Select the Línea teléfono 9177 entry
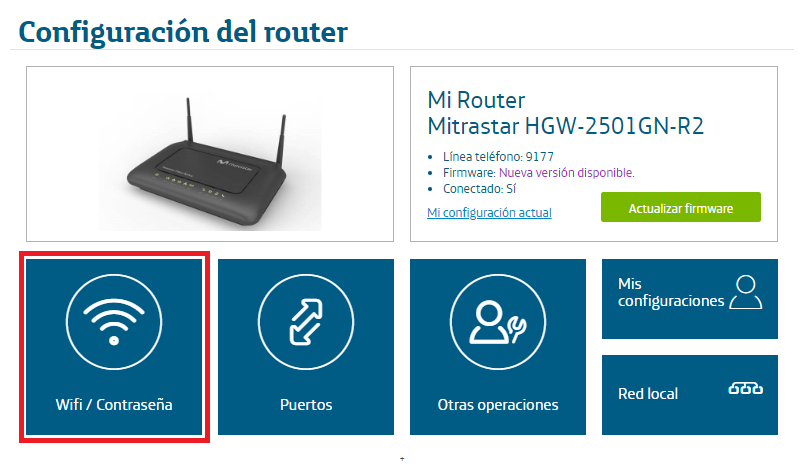The image size is (806, 464). [498, 157]
